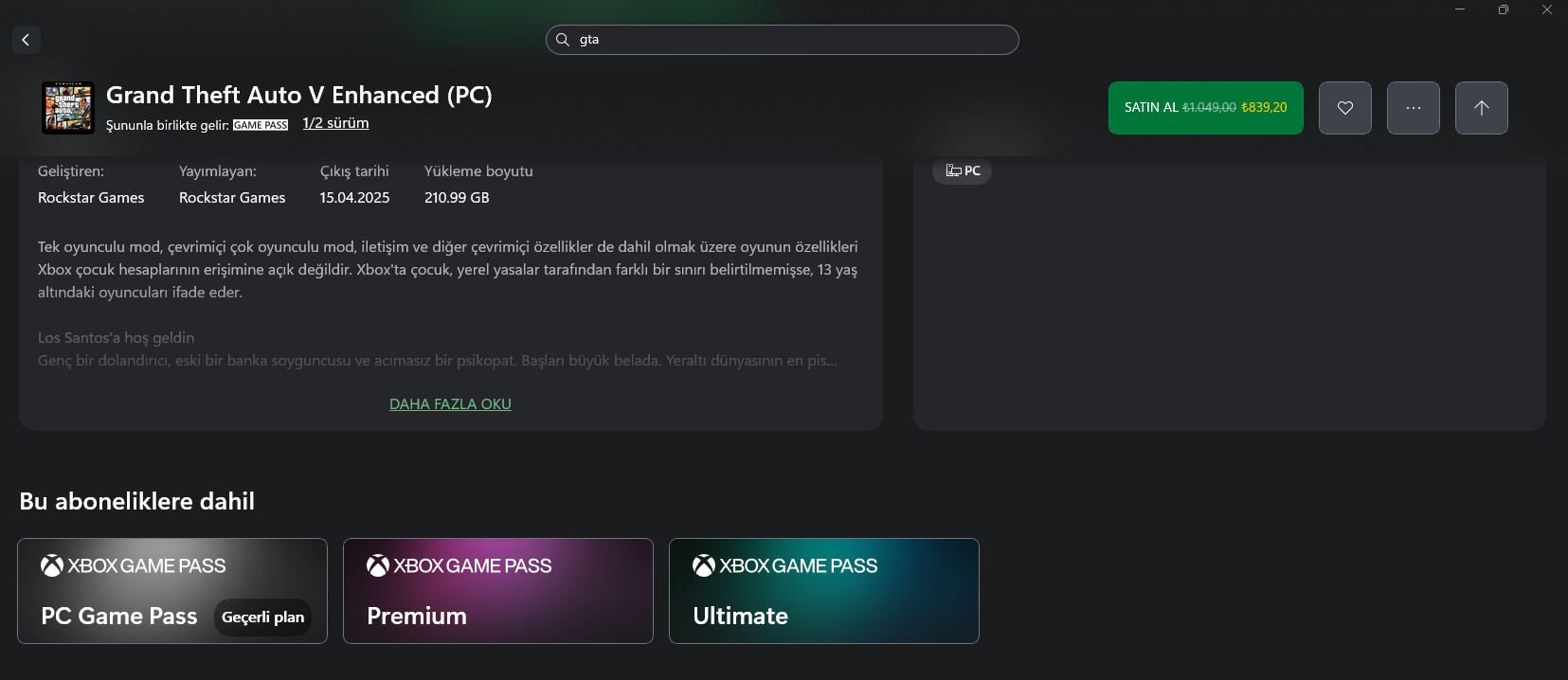Click the Xbox logo on Ultimate card
Viewport: 1568px width, 680px height.
coord(704,566)
